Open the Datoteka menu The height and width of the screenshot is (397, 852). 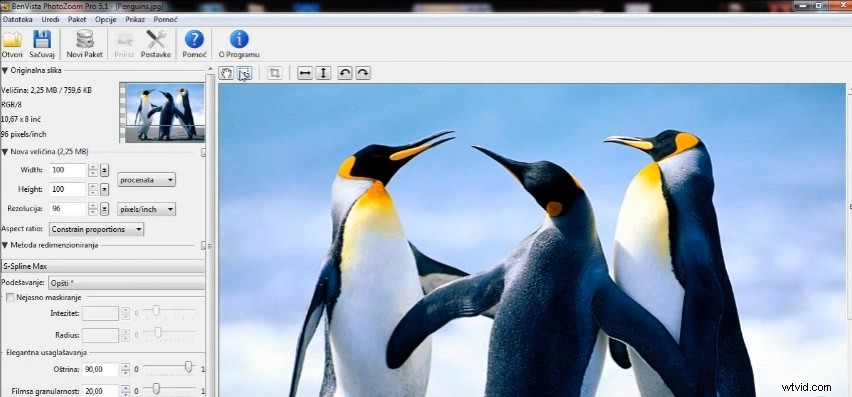pos(17,19)
